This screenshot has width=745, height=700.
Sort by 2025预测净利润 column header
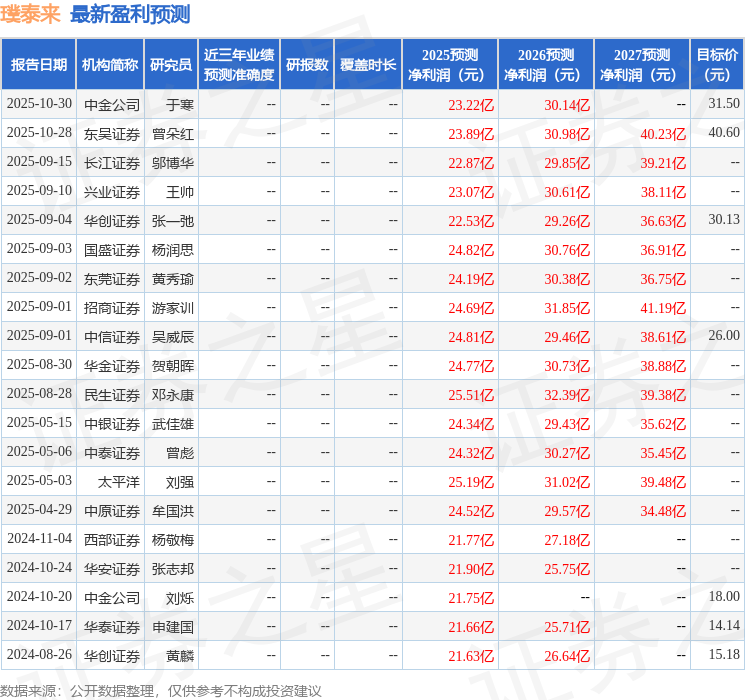tap(450, 65)
